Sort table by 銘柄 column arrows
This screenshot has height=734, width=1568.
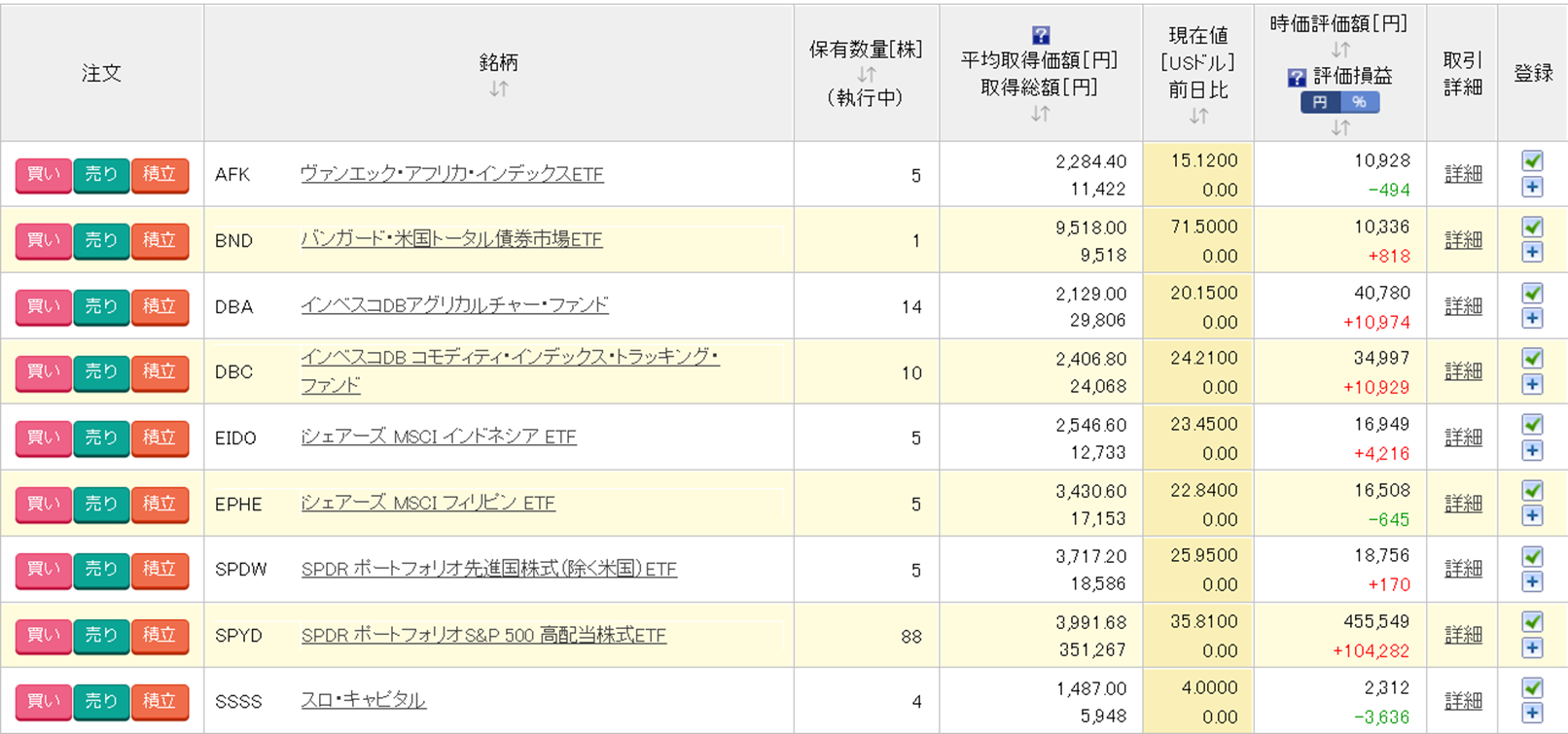(498, 89)
